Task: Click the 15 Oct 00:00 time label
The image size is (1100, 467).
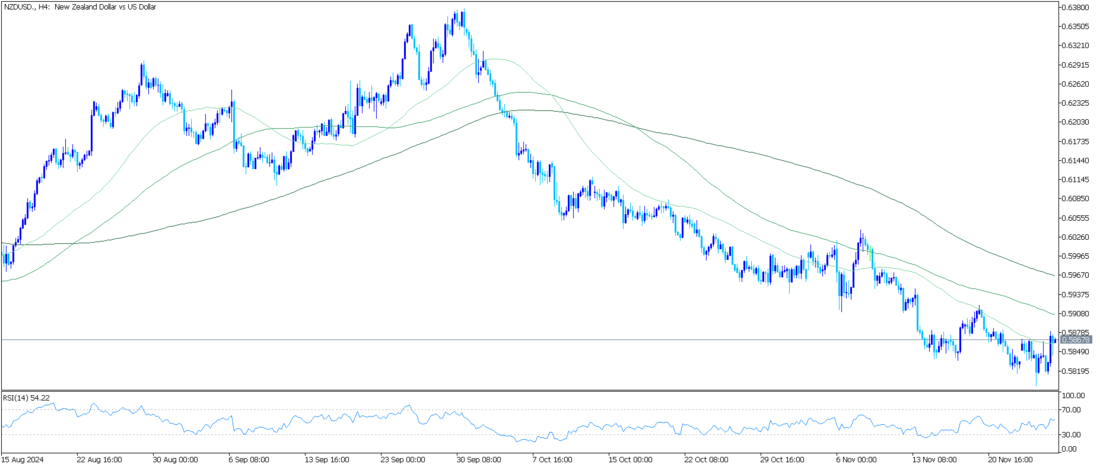Action: click(630, 459)
